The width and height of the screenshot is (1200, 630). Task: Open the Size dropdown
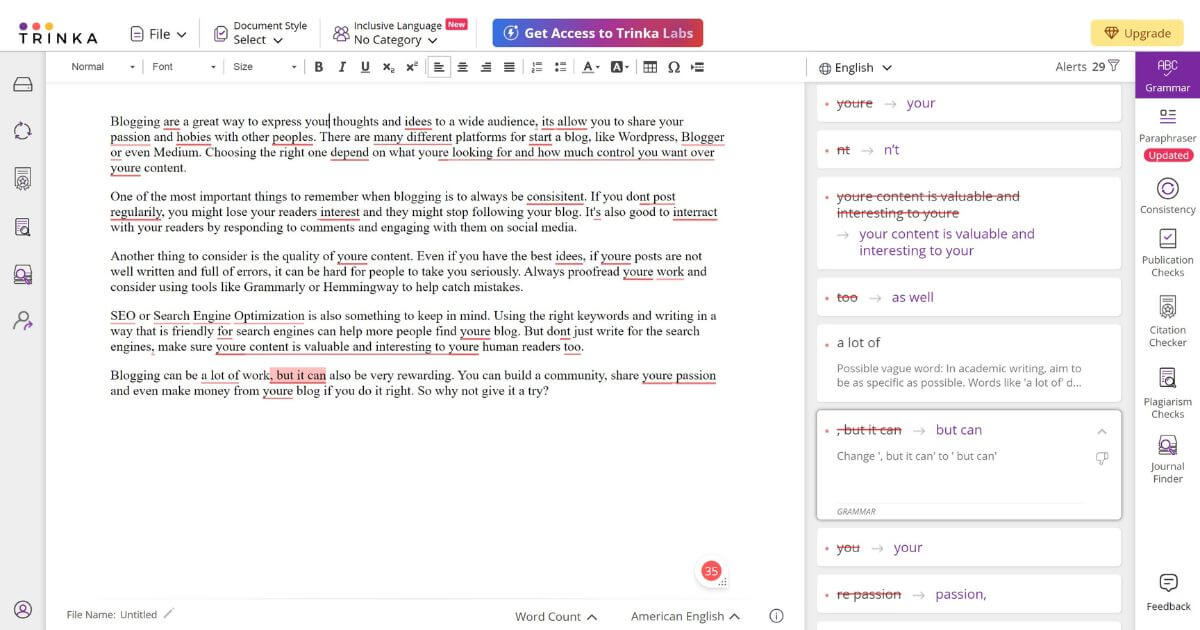[265, 67]
